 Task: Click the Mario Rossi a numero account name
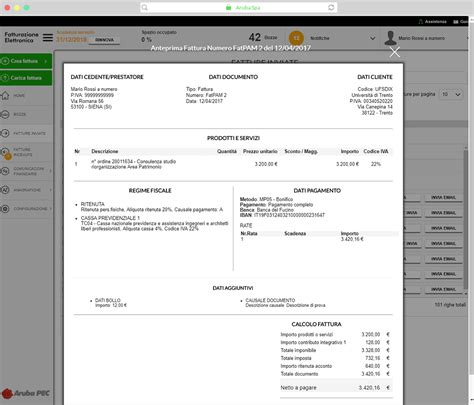421,38
